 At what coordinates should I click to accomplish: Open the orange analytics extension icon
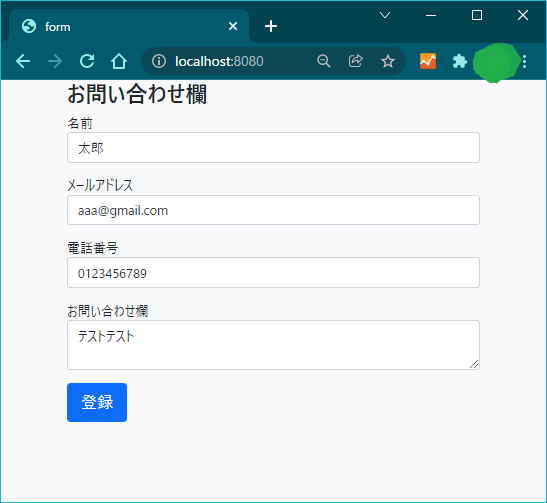point(428,61)
